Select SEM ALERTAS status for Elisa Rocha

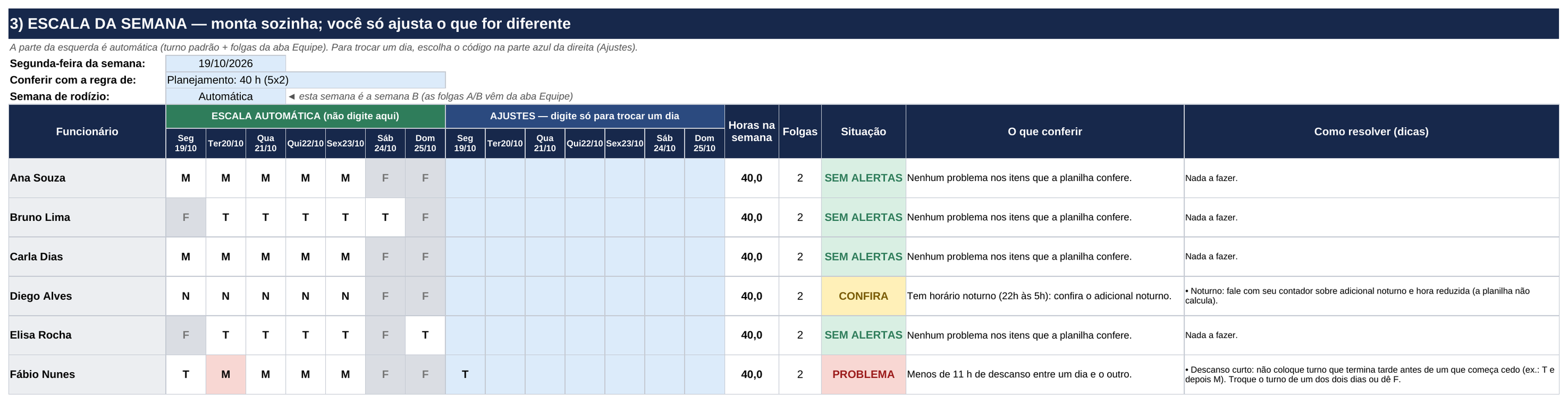[863, 335]
